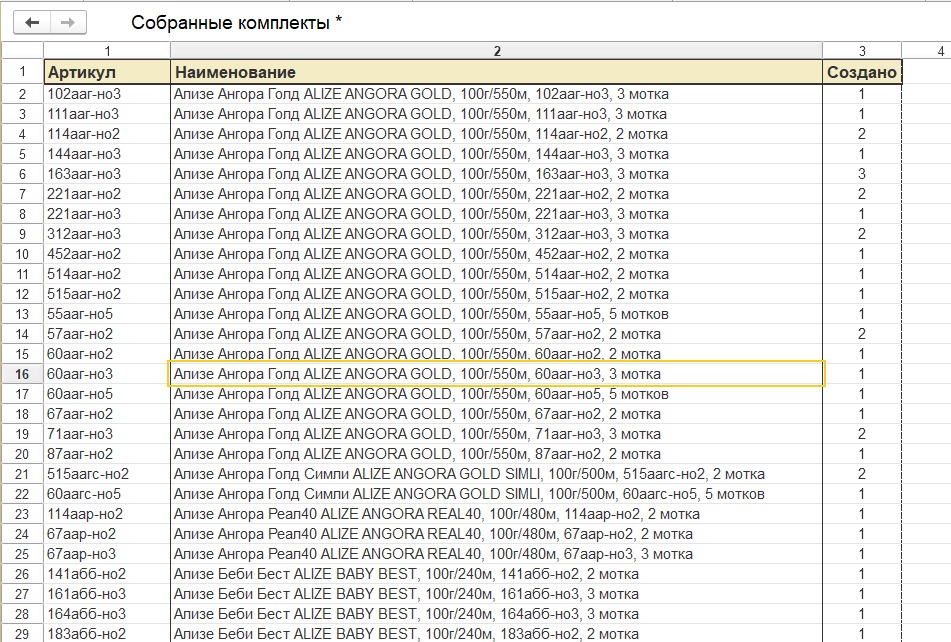Select article cell 102ааг-но3
951x642 pixels.
pyautogui.click(x=107, y=94)
